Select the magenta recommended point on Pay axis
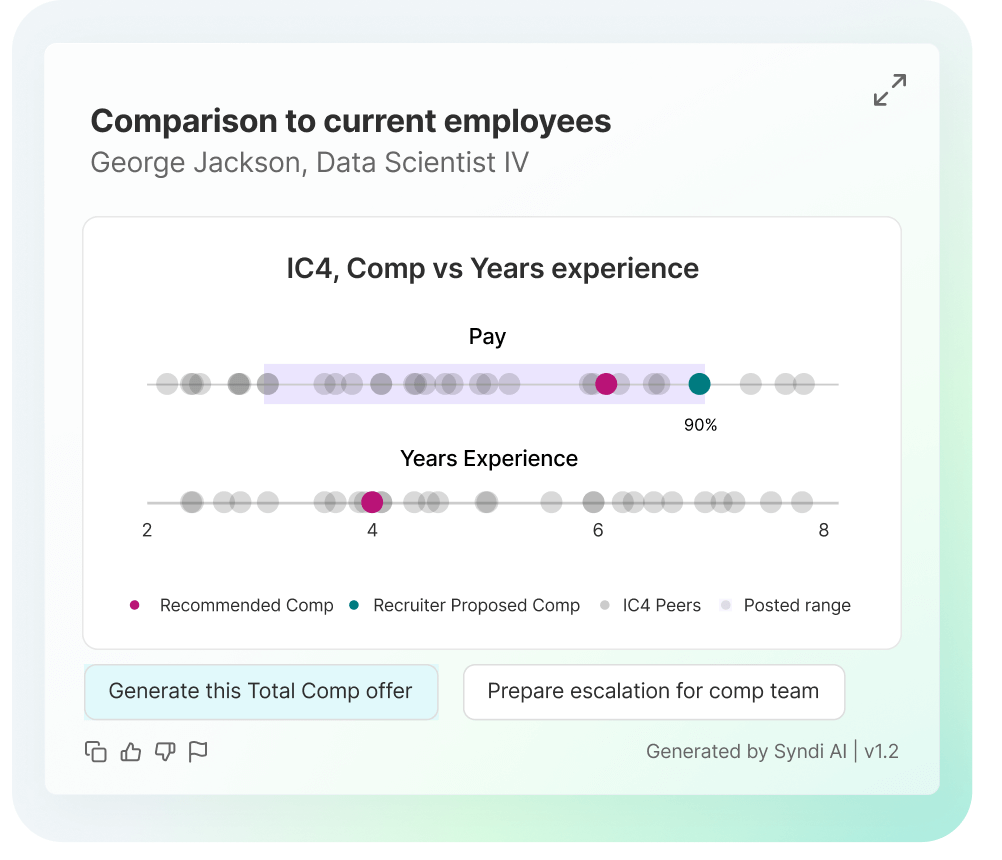1002x860 pixels. (606, 384)
